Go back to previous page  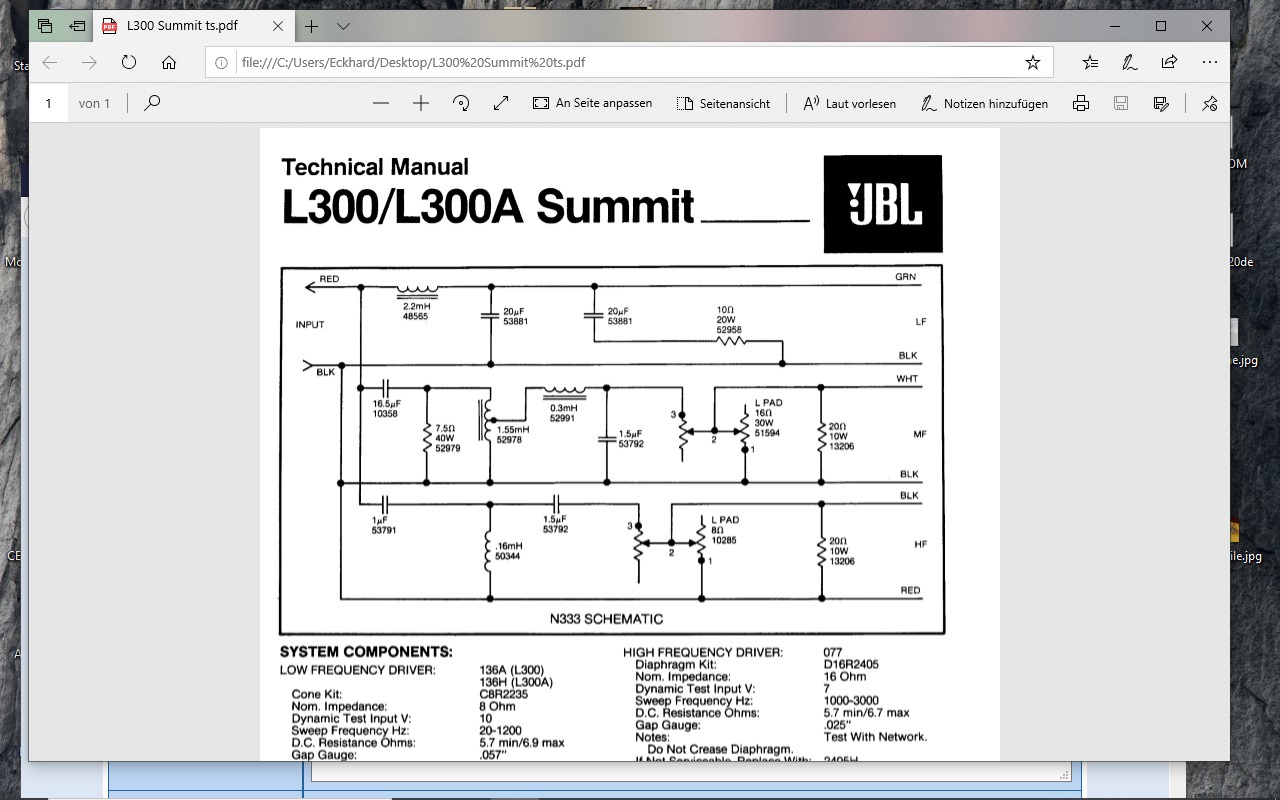coord(49,62)
